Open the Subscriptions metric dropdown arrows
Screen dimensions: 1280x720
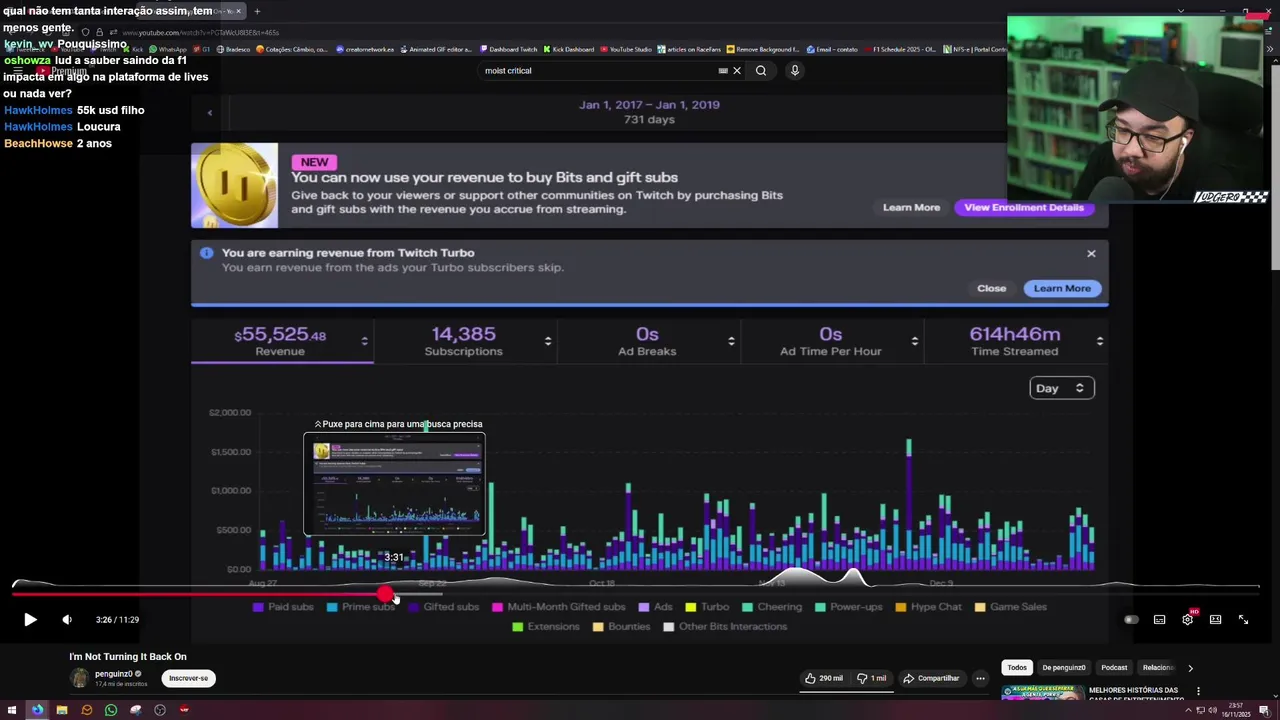pyautogui.click(x=548, y=342)
